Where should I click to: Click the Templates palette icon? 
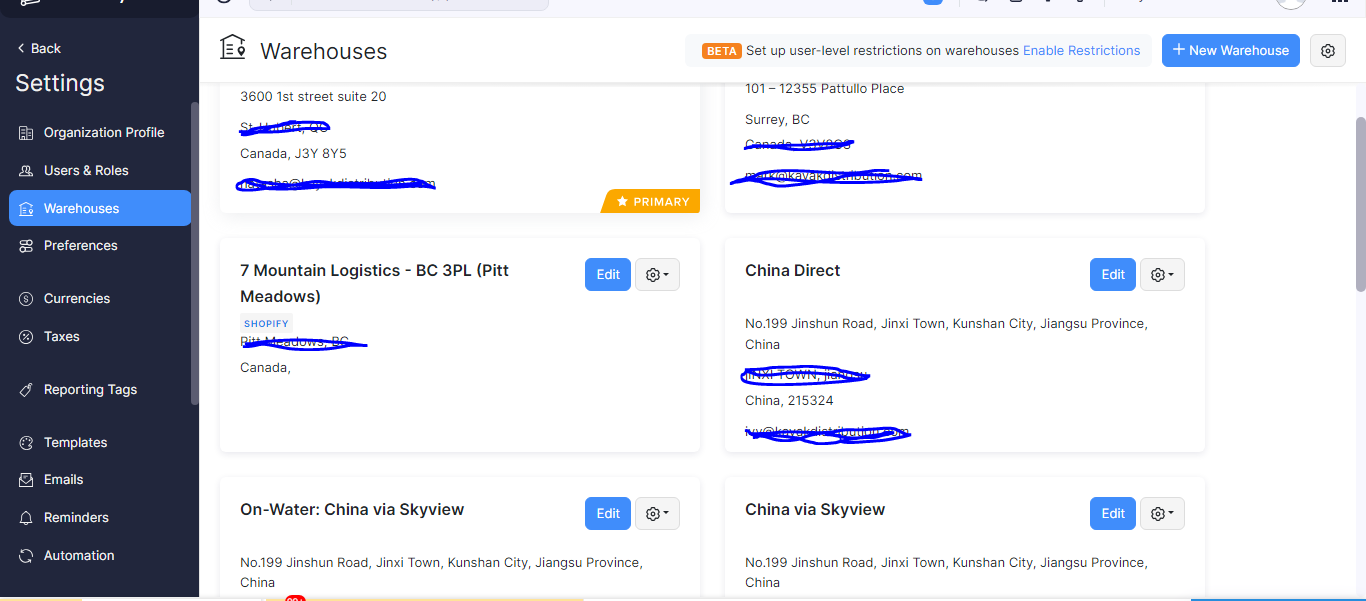click(26, 443)
